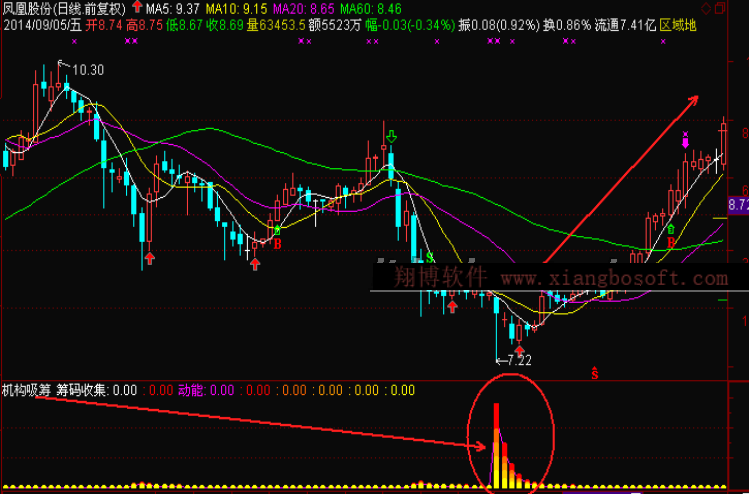Select the MA20: 8.65 indicator label
The width and height of the screenshot is (749, 494).
(303, 9)
